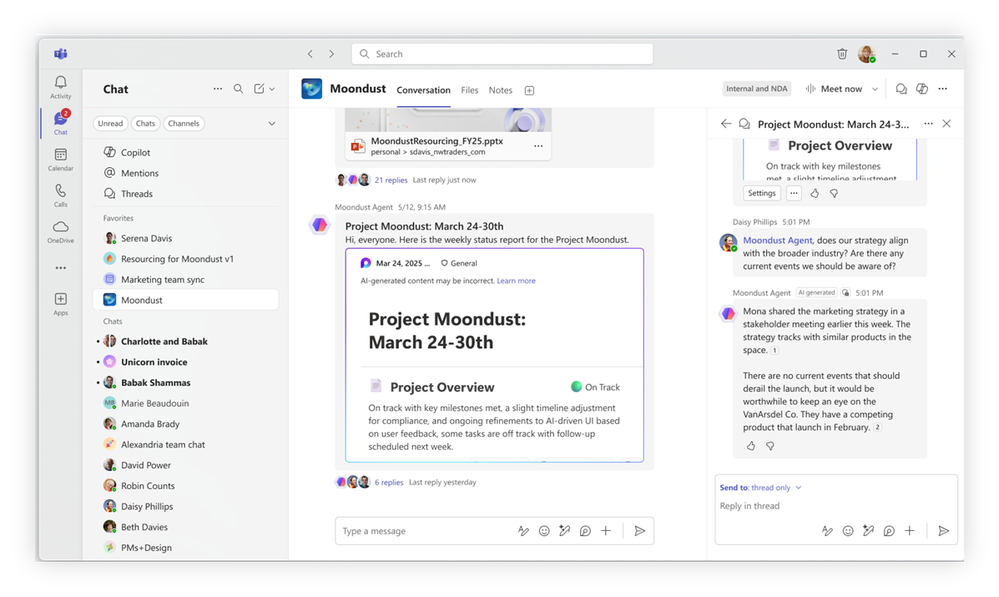Switch to the Notes tab
The width and height of the screenshot is (999, 597).
click(500, 90)
